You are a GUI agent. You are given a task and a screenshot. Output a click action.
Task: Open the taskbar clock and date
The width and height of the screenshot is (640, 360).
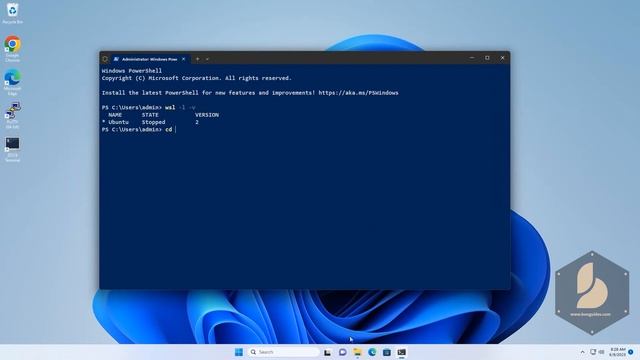(617, 352)
